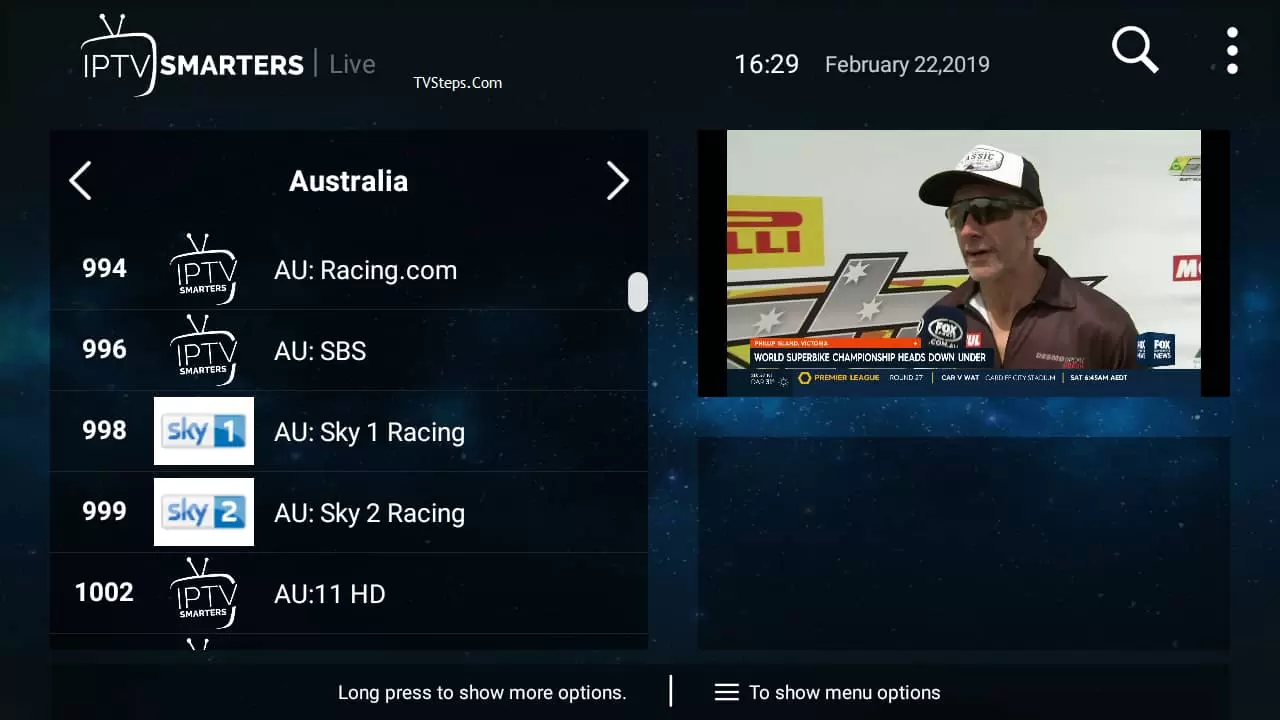The image size is (1280, 720).
Task: Go to previous category with left chevron
Action: (x=80, y=181)
